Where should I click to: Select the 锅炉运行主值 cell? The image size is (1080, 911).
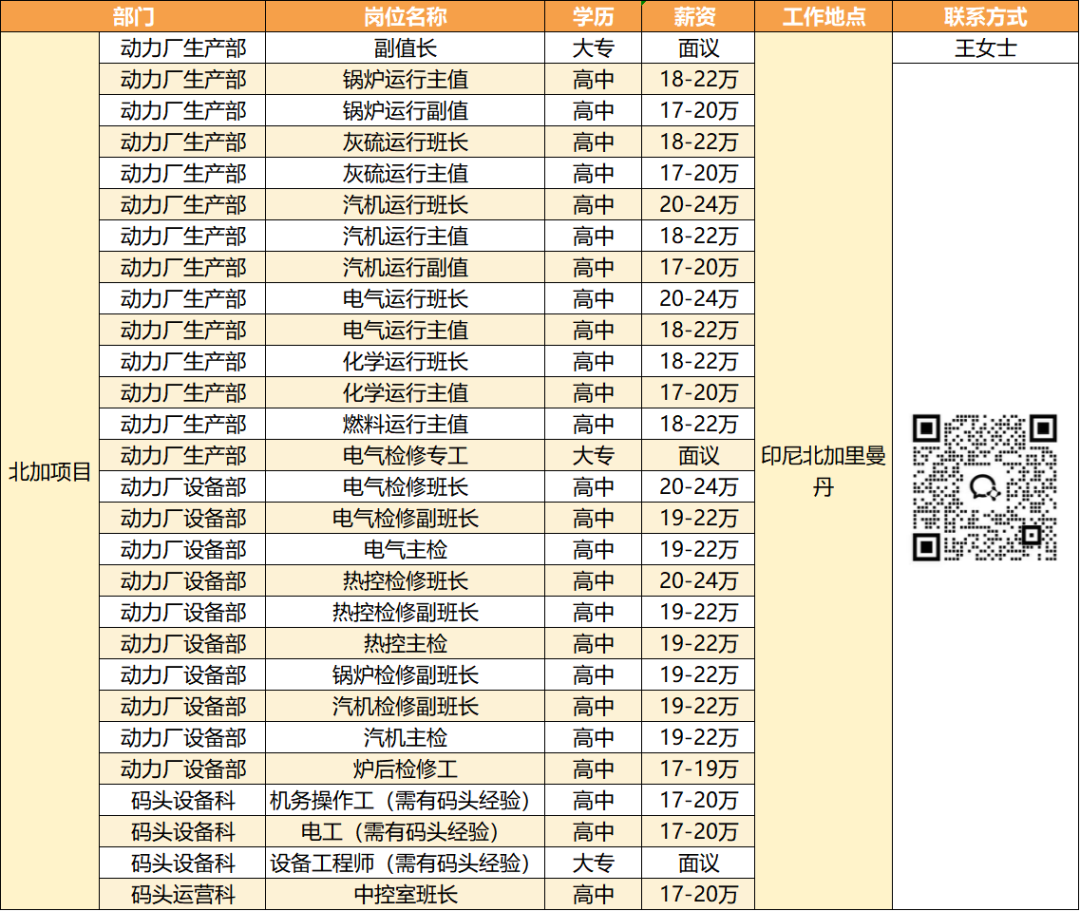point(405,79)
